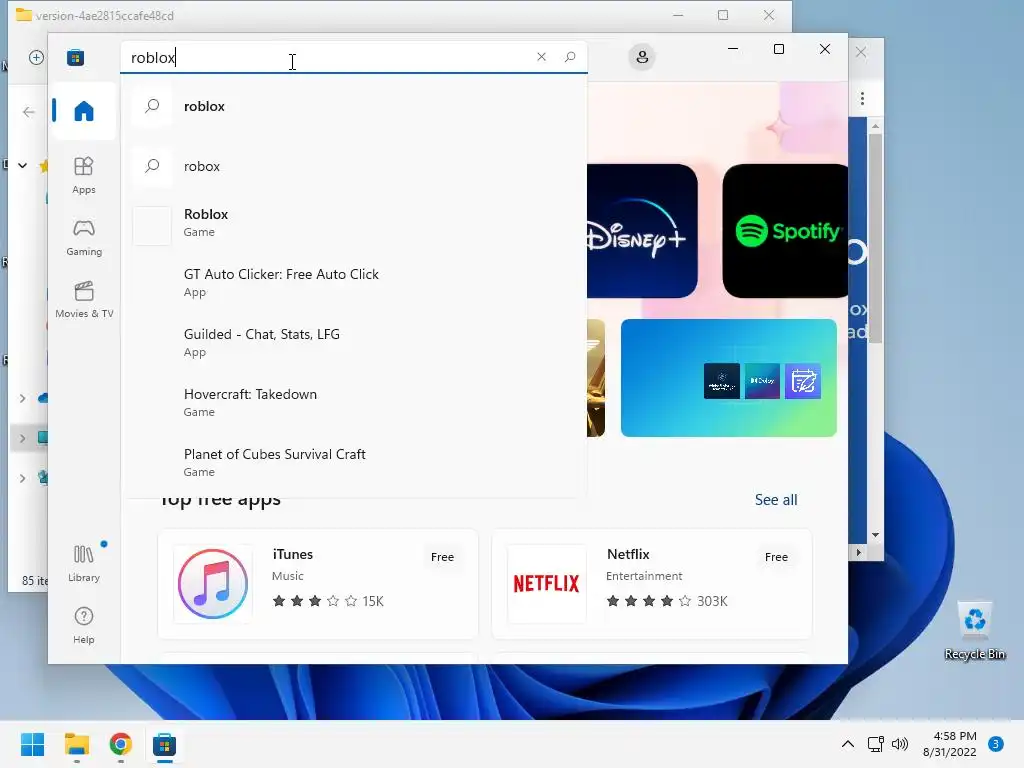Select the Recycle Bin desktop icon

(974, 630)
